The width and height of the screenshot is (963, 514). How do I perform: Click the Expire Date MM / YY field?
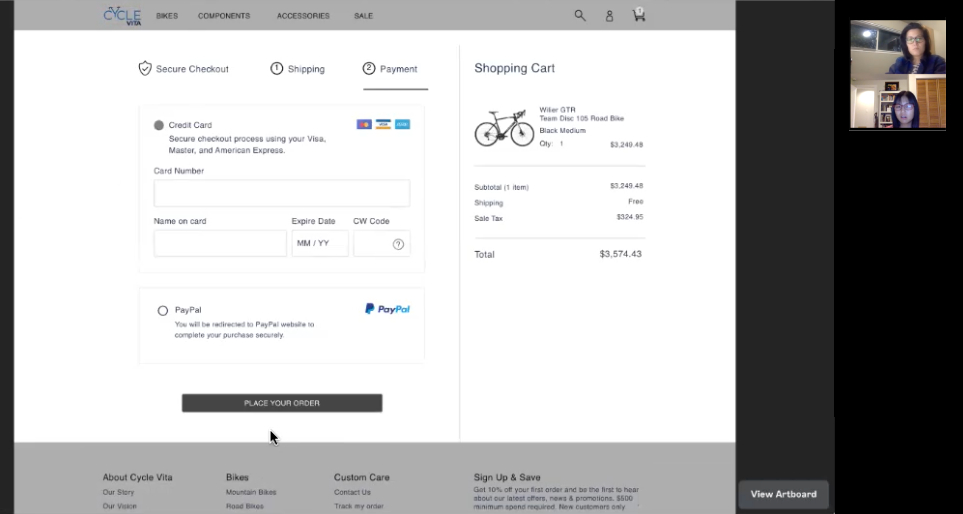tap(320, 243)
